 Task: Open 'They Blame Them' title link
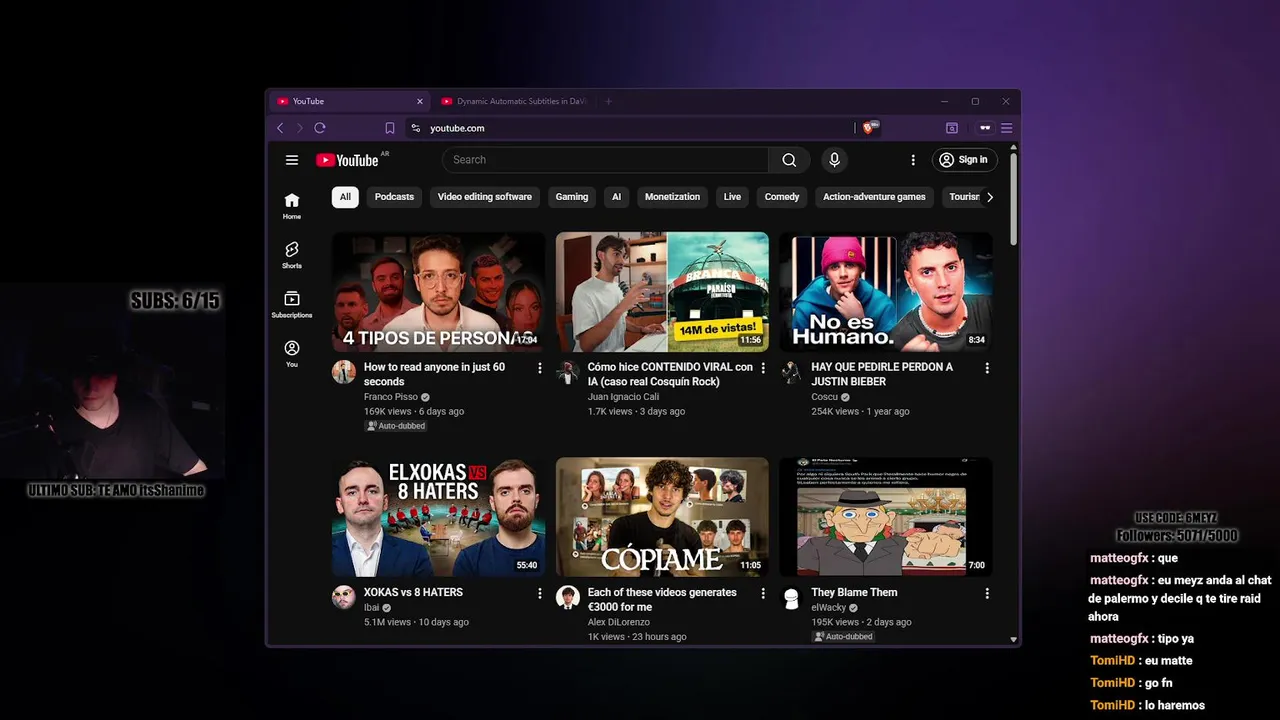854,592
